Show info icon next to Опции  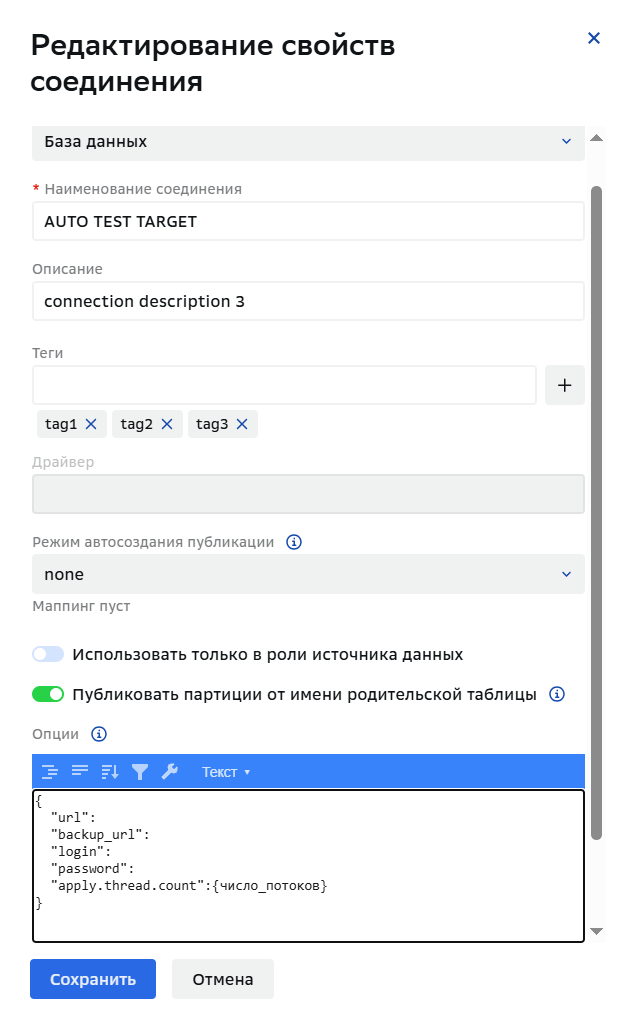pos(99,734)
